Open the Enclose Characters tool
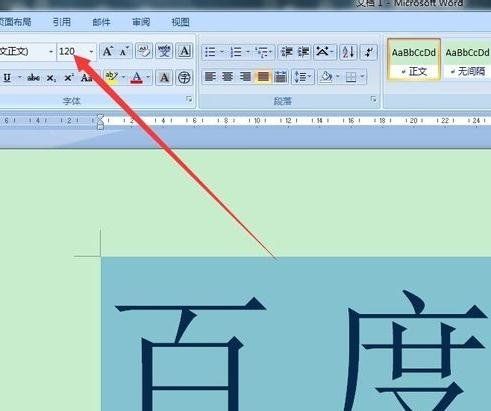Viewport: 491px width, 411px height. (x=184, y=78)
